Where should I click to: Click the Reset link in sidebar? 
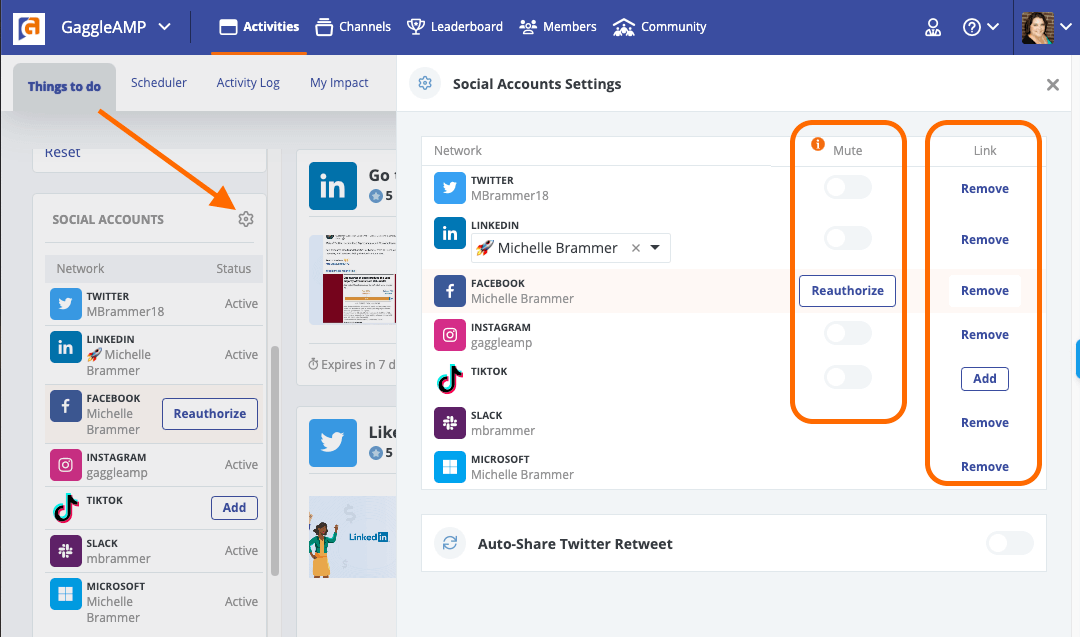click(63, 153)
